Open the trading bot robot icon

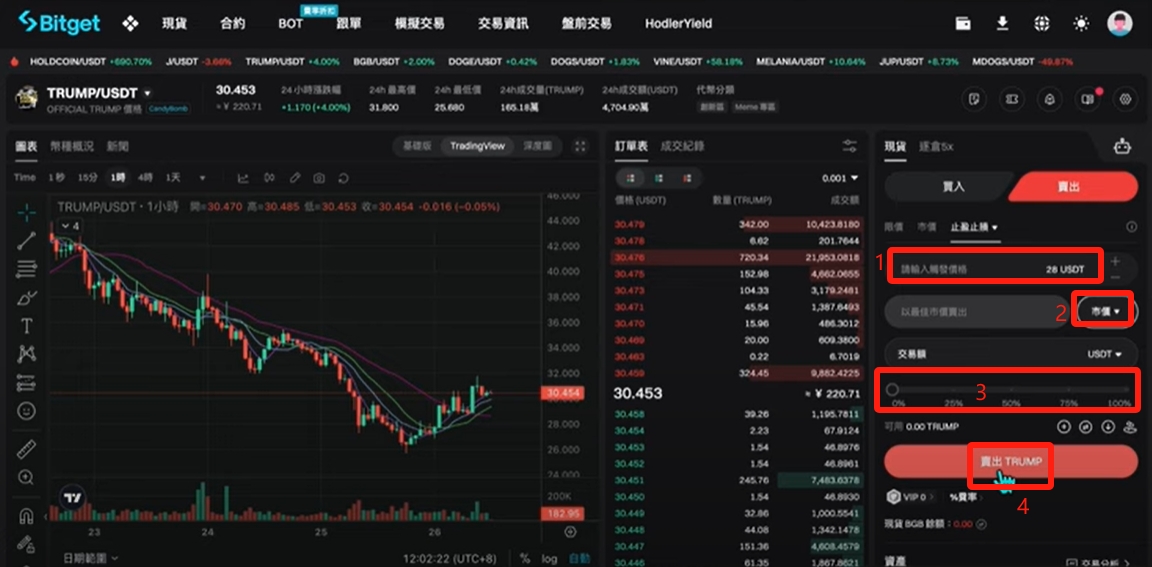pyautogui.click(x=1121, y=146)
